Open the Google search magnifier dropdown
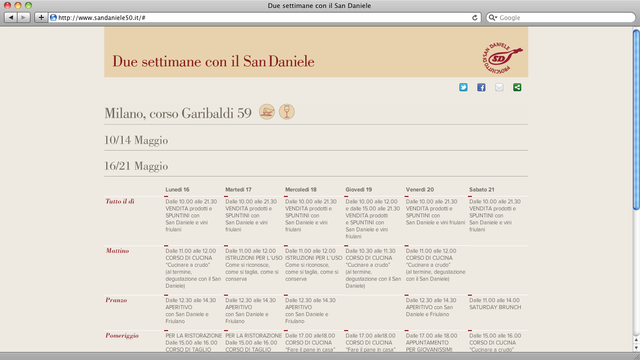Viewport: 640px width, 360px height. coord(493,18)
